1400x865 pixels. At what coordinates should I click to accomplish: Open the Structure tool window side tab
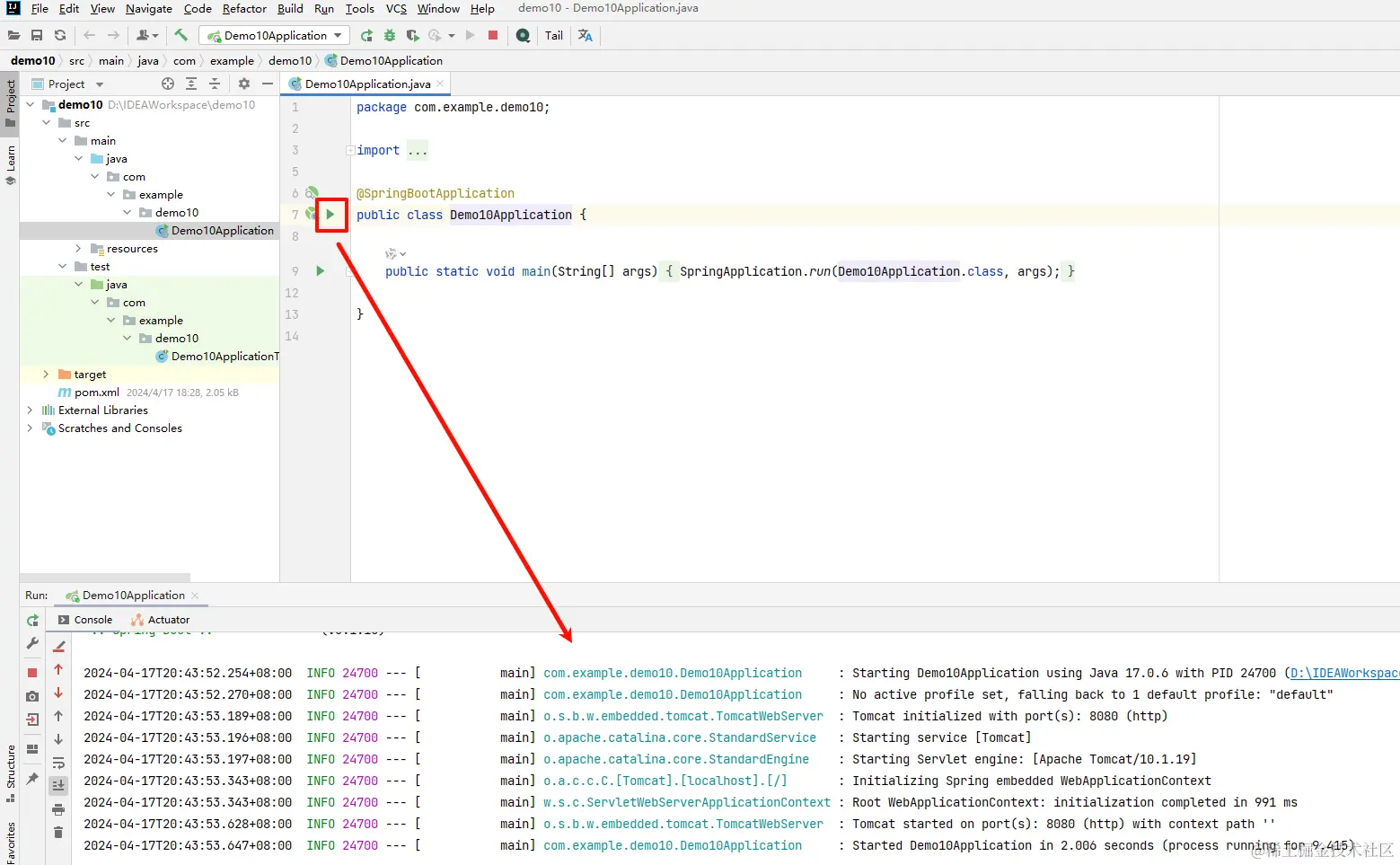coord(10,773)
